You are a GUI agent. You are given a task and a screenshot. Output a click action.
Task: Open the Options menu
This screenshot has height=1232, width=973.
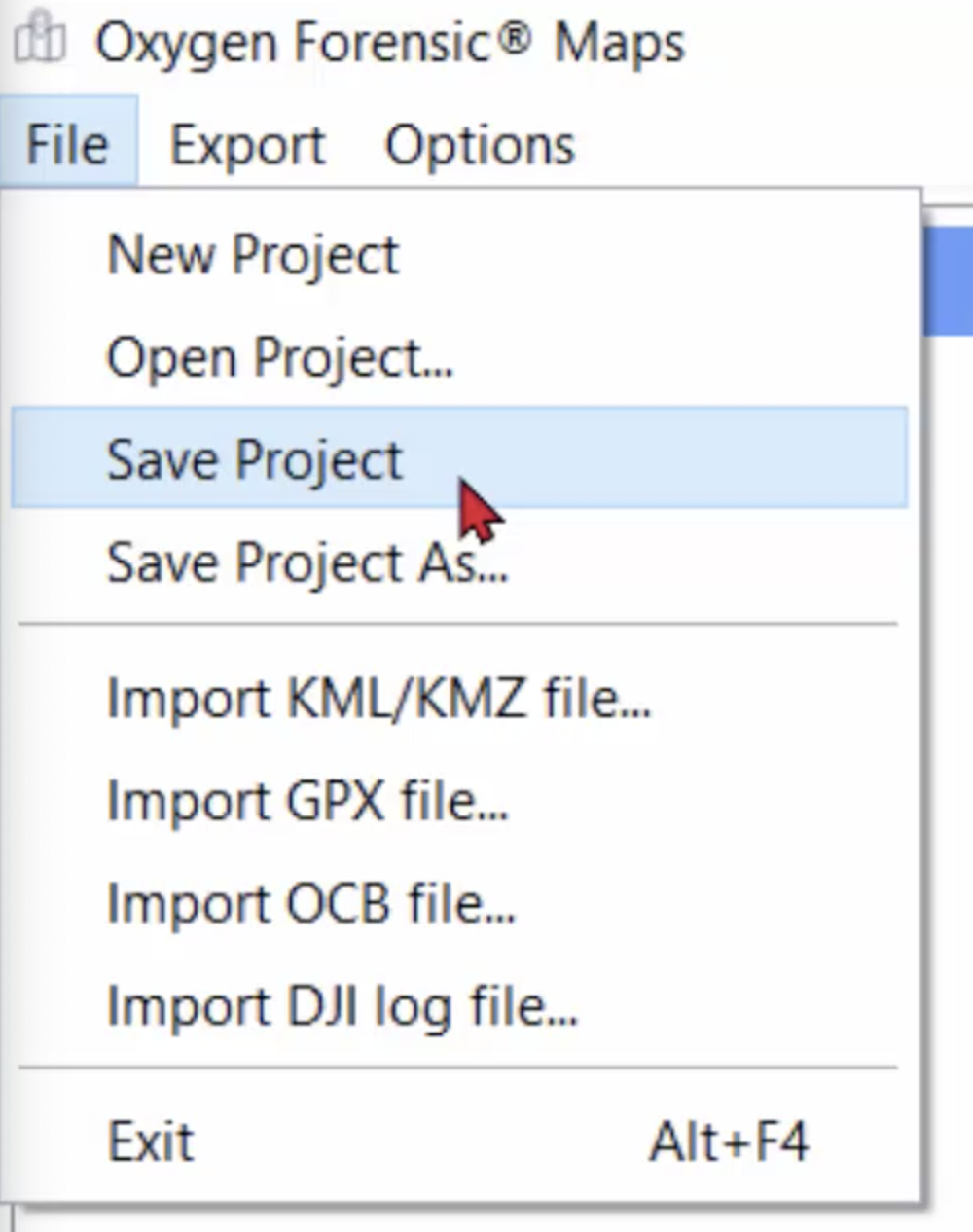coord(480,146)
